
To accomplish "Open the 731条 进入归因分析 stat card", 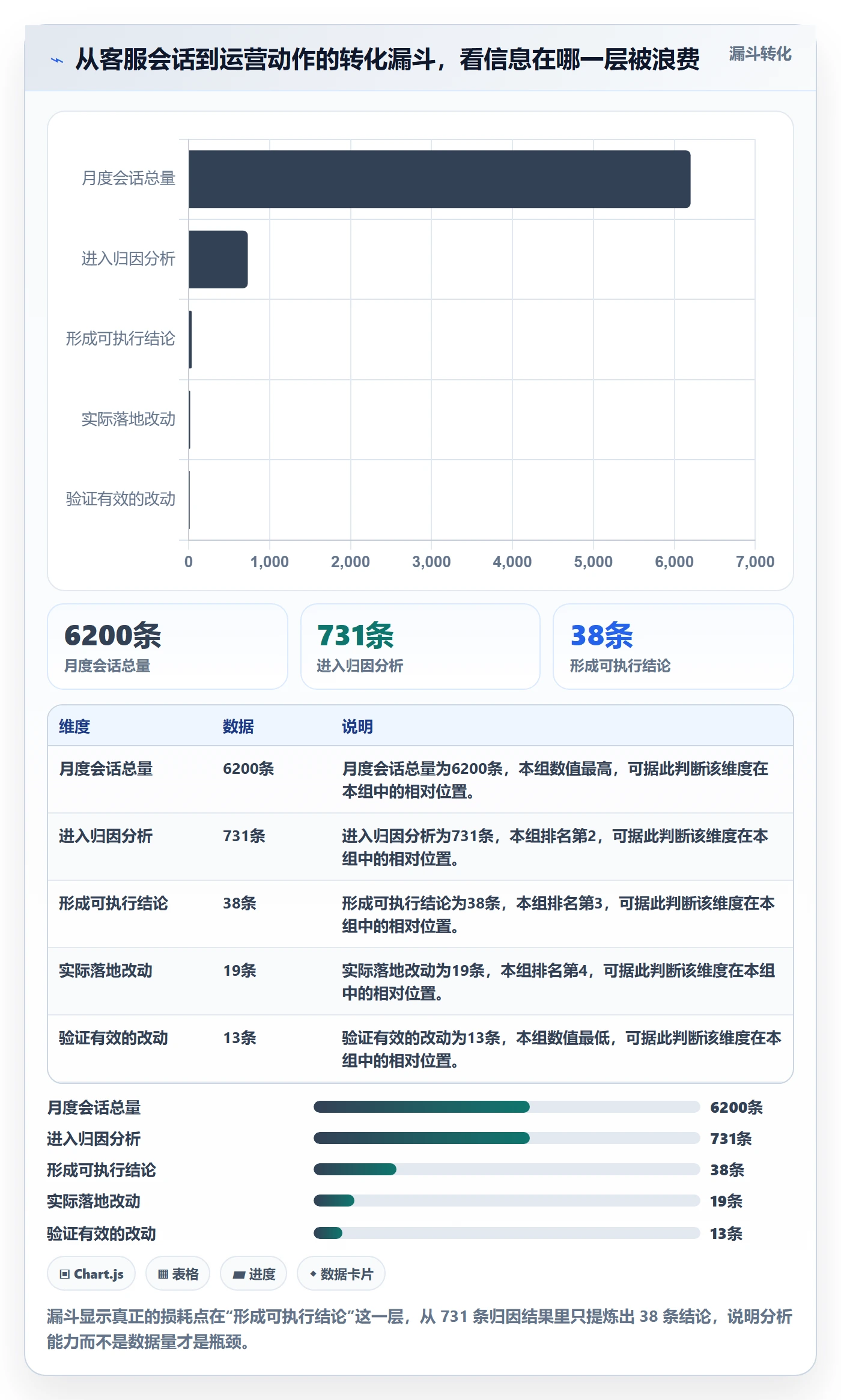I will point(421,647).
